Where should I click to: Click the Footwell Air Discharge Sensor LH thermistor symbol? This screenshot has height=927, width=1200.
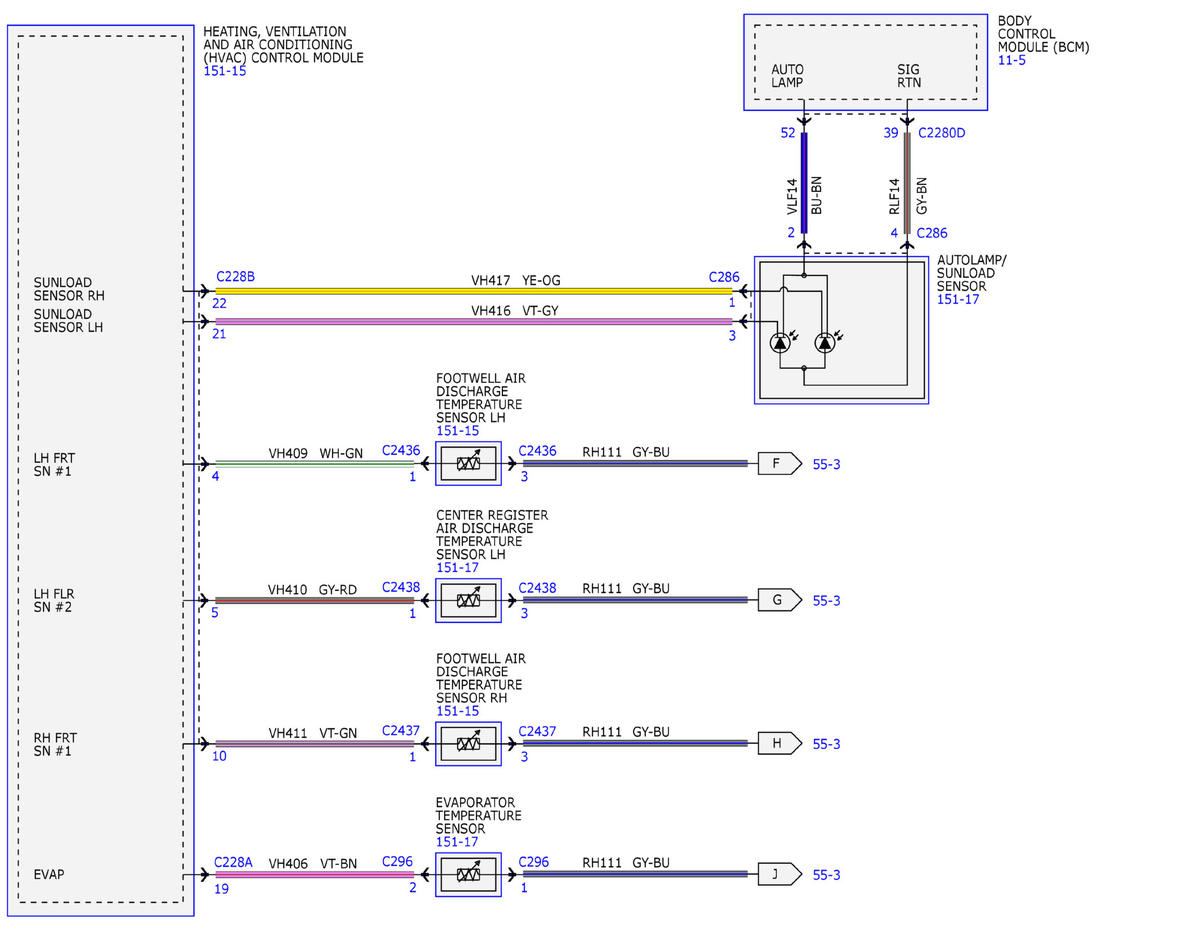pyautogui.click(x=469, y=464)
